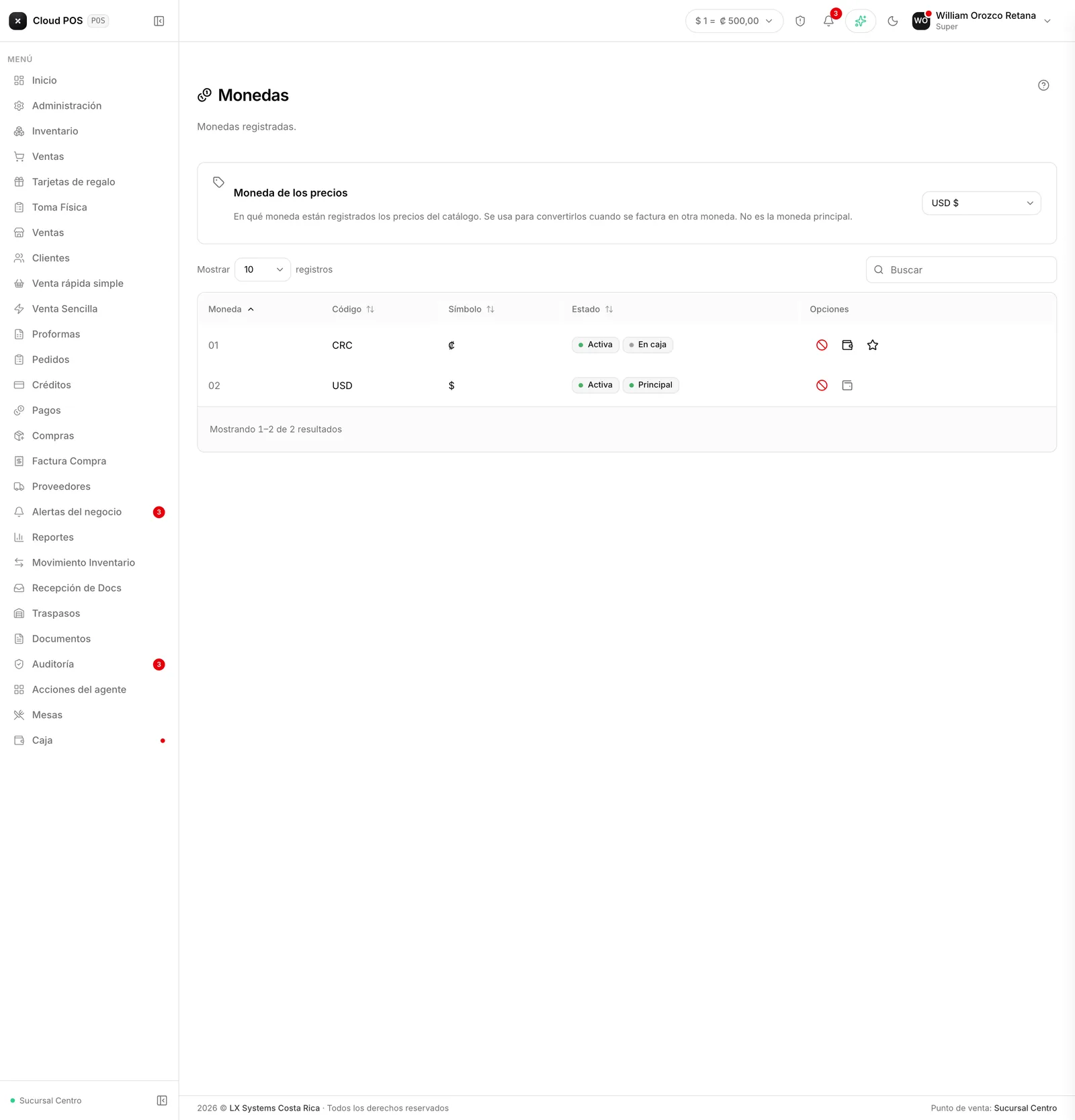Screen dimensions: 1075x1120
Task: Open Alertas del negocio menu item
Action: coord(89,512)
